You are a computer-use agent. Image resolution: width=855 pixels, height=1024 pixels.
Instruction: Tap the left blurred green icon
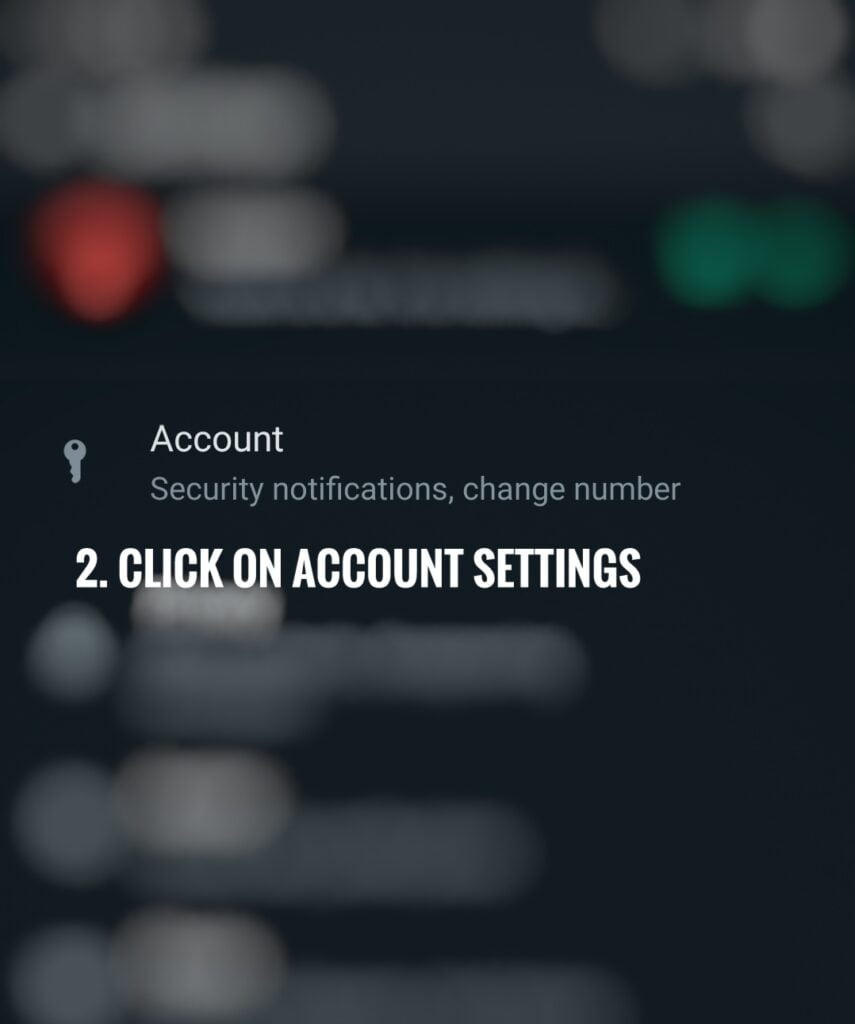[707, 251]
